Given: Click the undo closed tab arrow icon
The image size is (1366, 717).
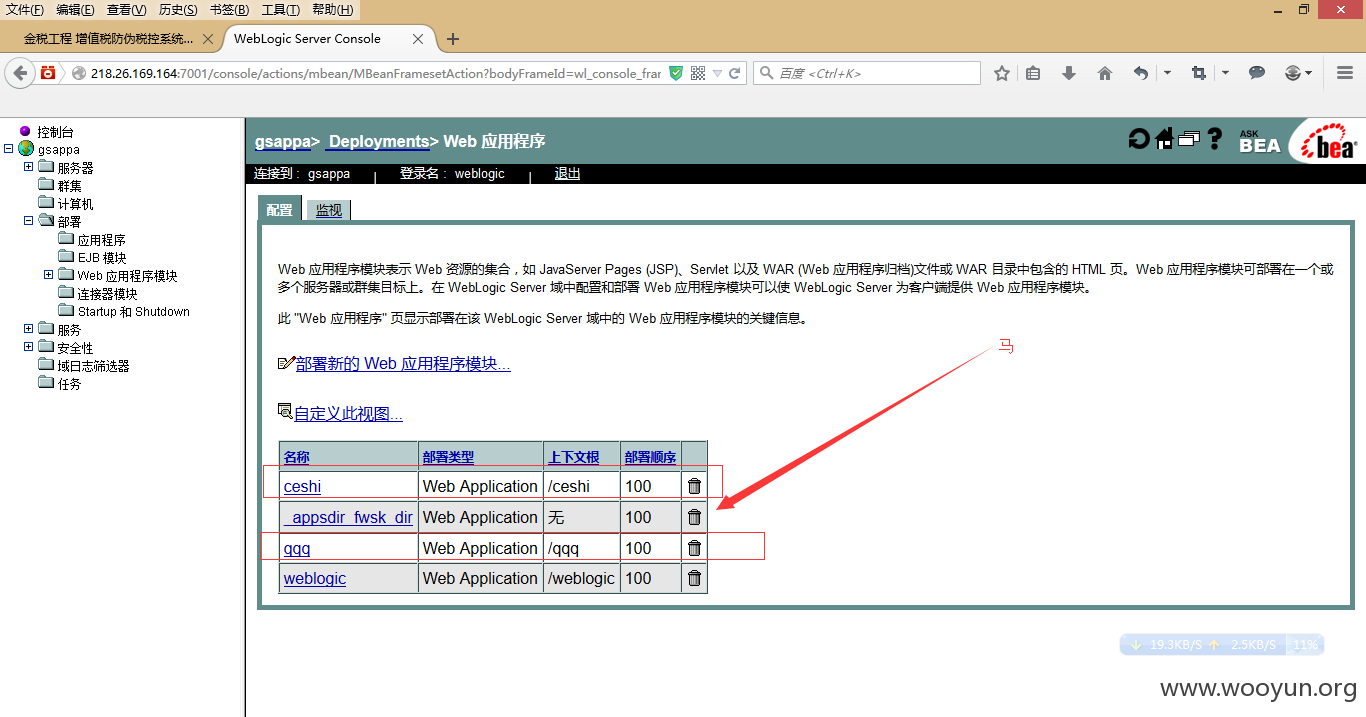Looking at the screenshot, I should point(1141,73).
